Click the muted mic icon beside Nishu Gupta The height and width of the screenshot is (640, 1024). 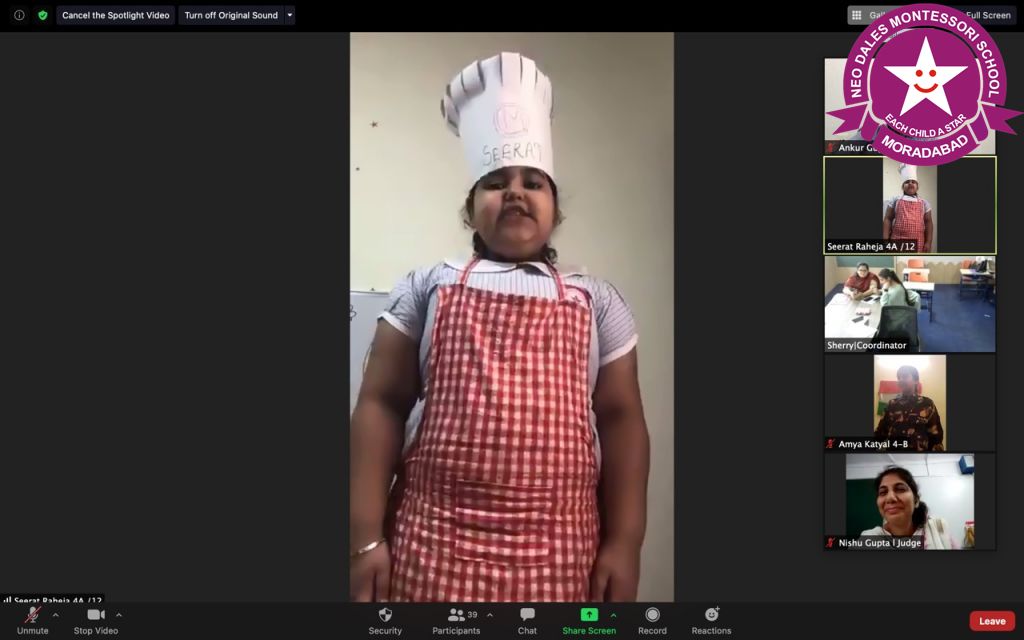coord(831,543)
